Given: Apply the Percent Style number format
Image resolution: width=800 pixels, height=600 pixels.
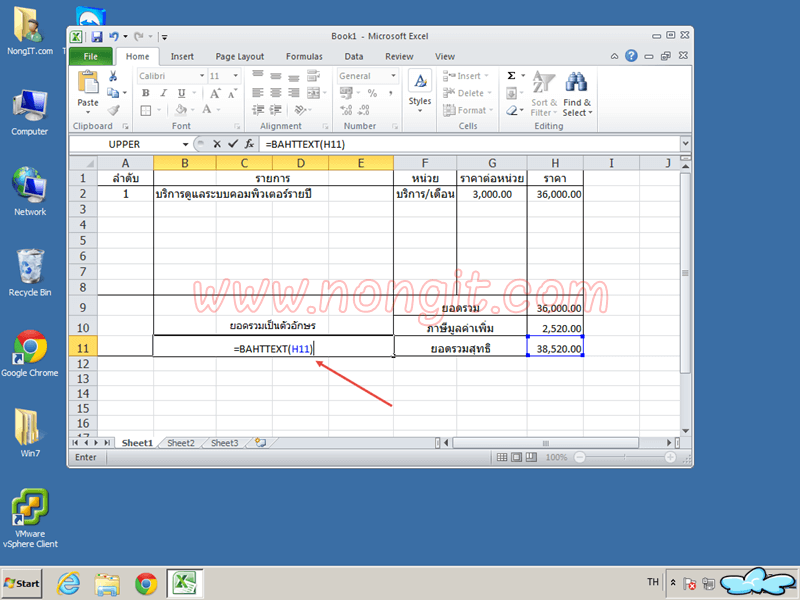Looking at the screenshot, I should pos(372,92).
